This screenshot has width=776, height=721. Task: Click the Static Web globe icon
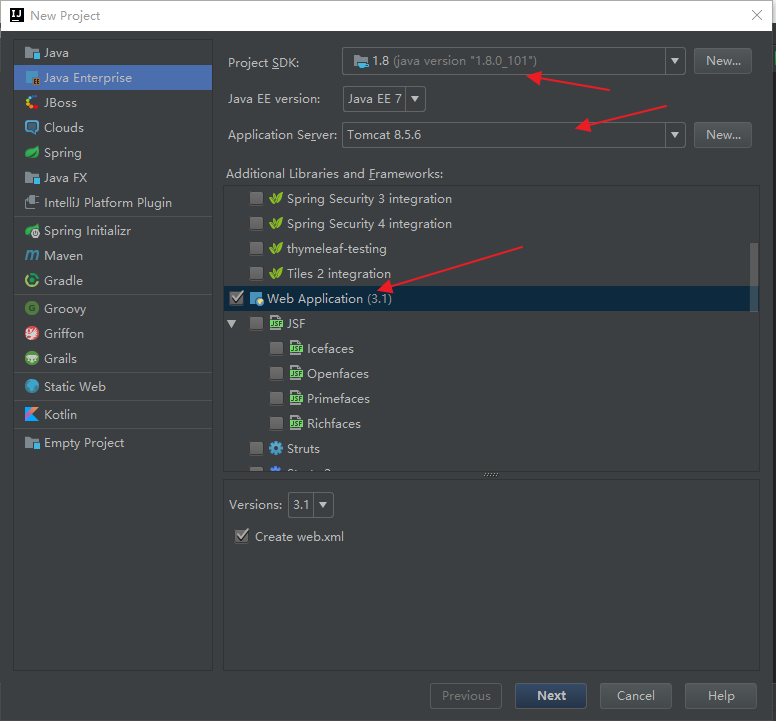point(32,386)
